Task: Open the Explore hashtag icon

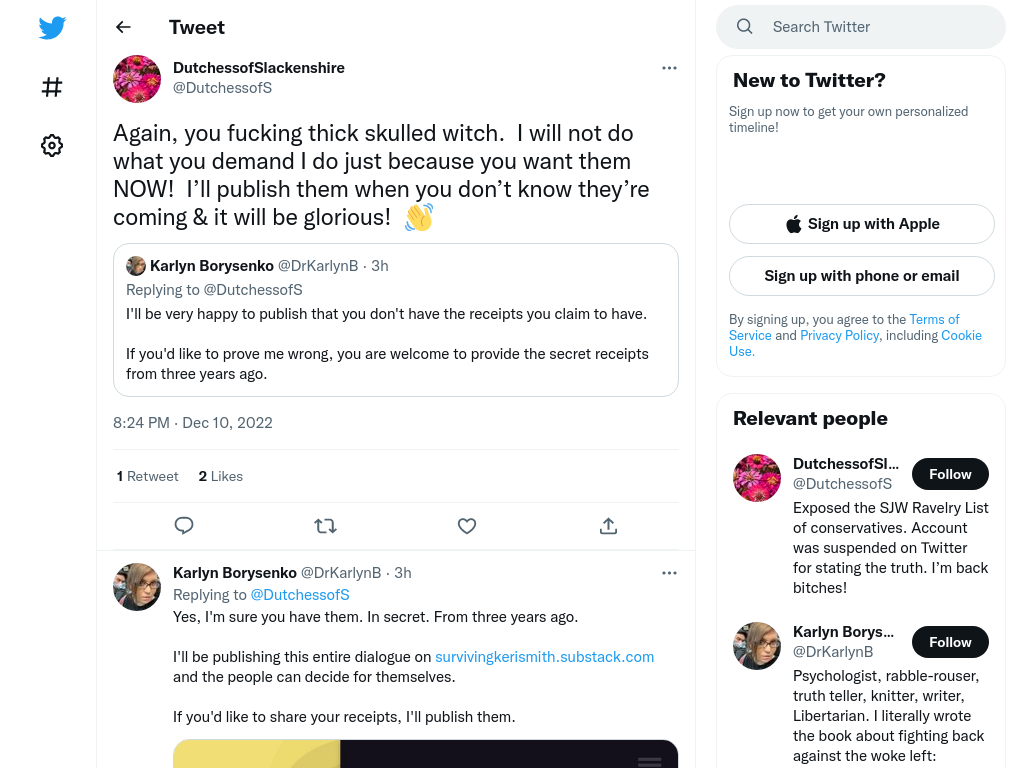Action: tap(52, 87)
